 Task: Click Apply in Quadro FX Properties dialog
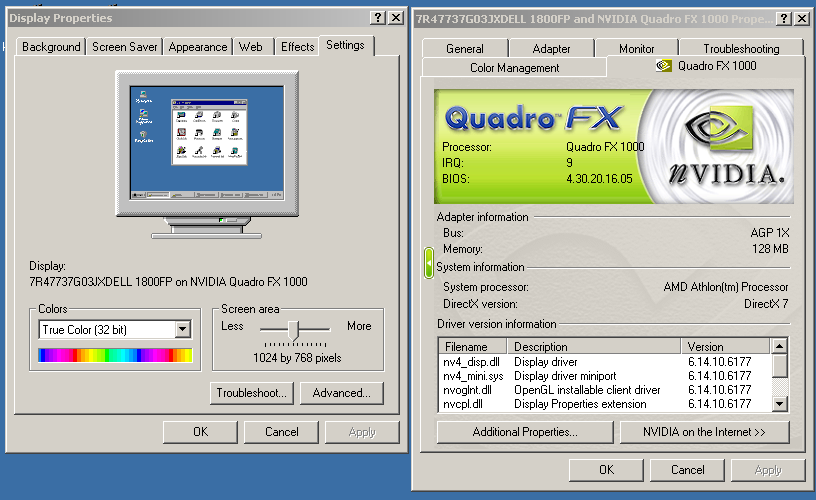pos(768,470)
